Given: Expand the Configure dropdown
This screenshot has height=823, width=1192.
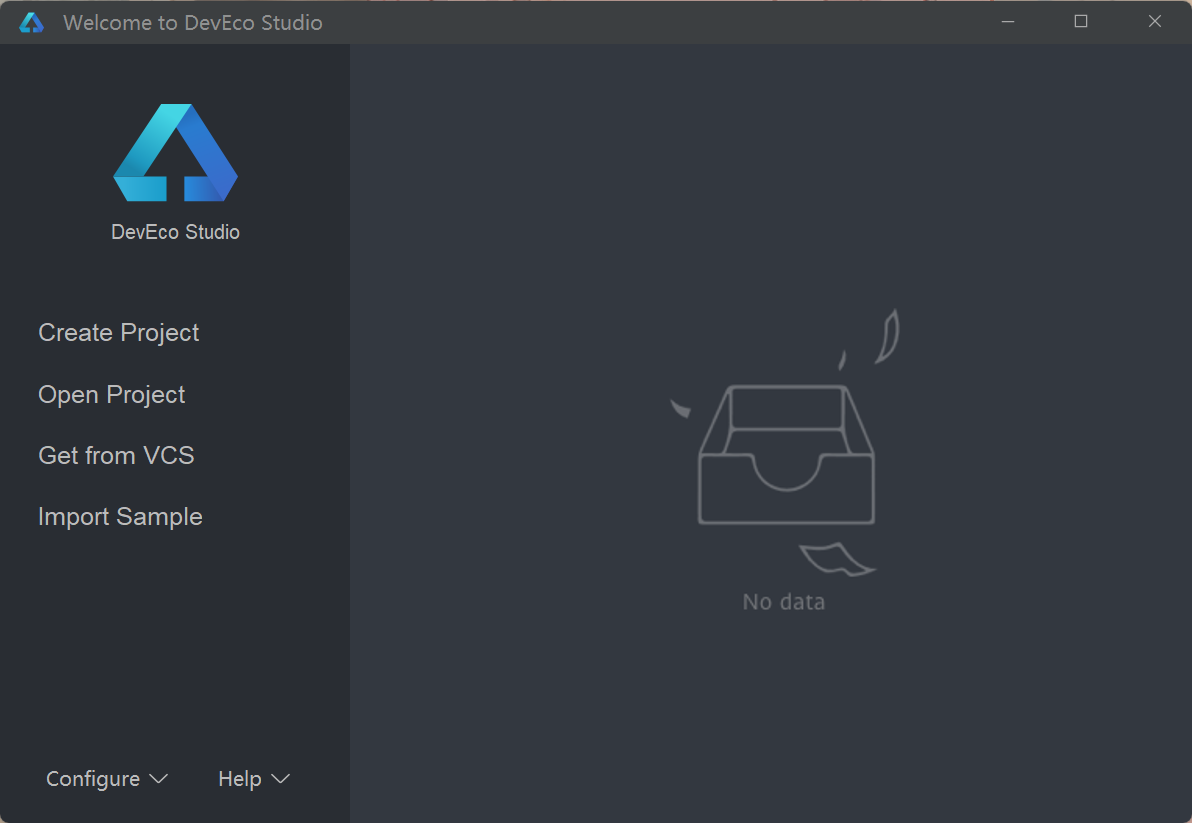Looking at the screenshot, I should (x=107, y=779).
